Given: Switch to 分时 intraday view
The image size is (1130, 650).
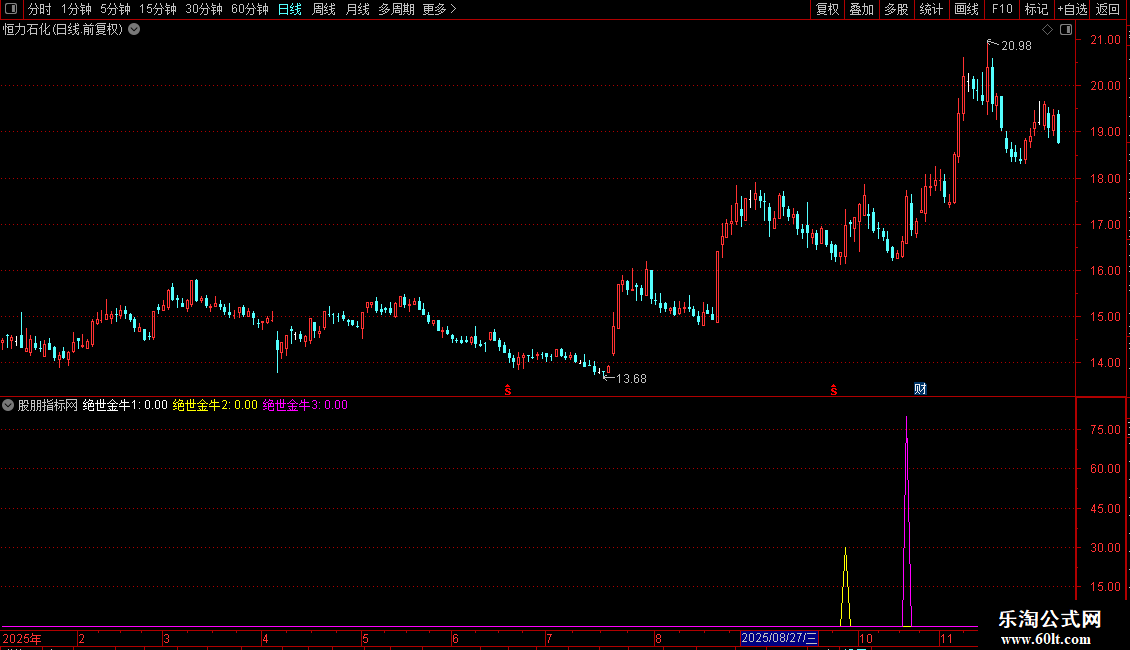Looking at the screenshot, I should pos(40,9).
